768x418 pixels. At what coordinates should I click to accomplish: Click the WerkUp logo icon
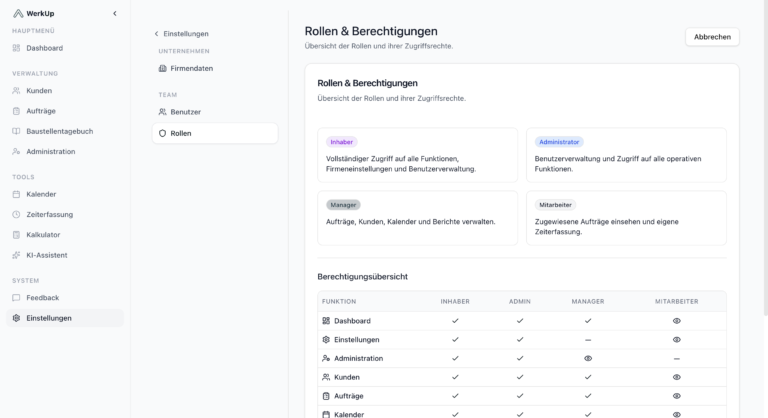click(x=18, y=13)
